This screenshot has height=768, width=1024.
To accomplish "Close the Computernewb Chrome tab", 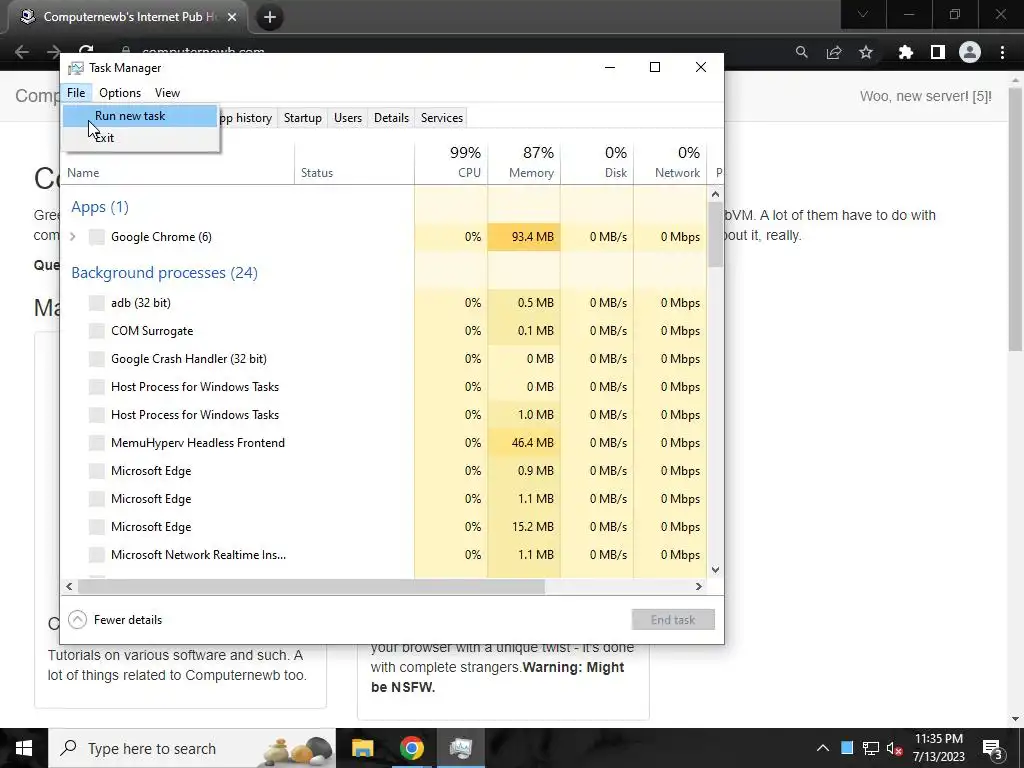I will pyautogui.click(x=232, y=17).
